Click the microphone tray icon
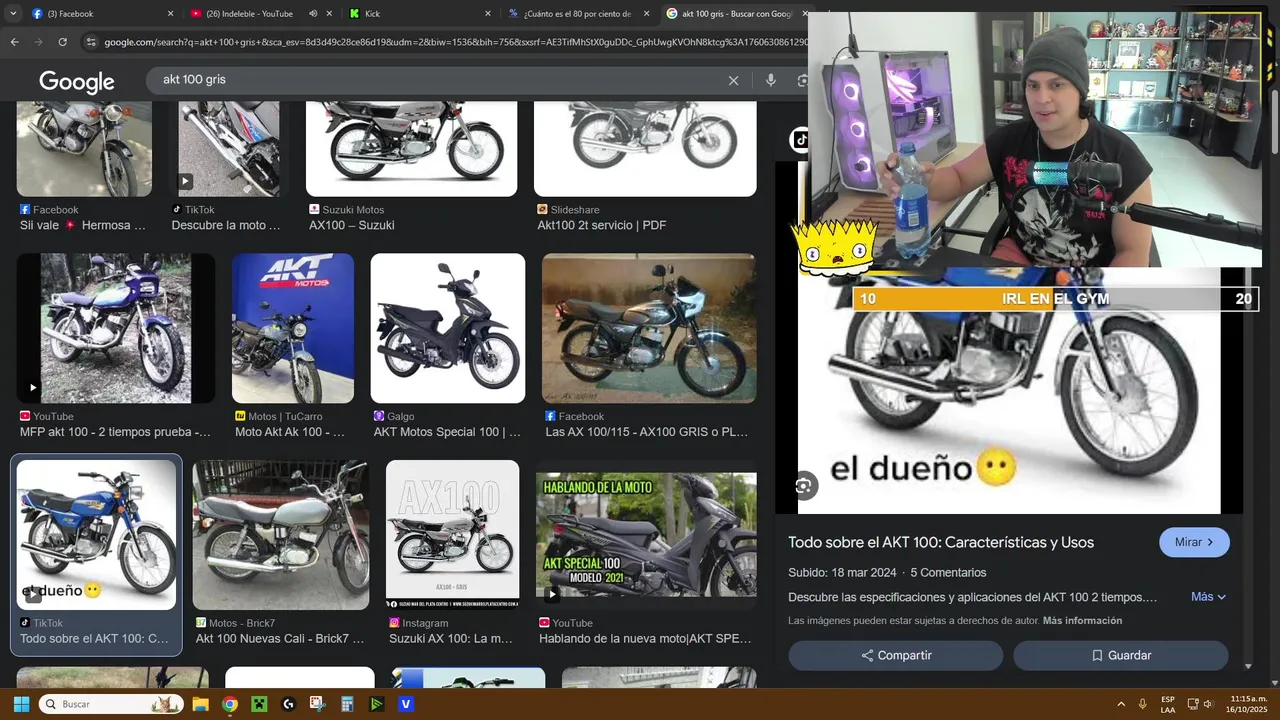The width and height of the screenshot is (1280, 720). [x=1142, y=704]
